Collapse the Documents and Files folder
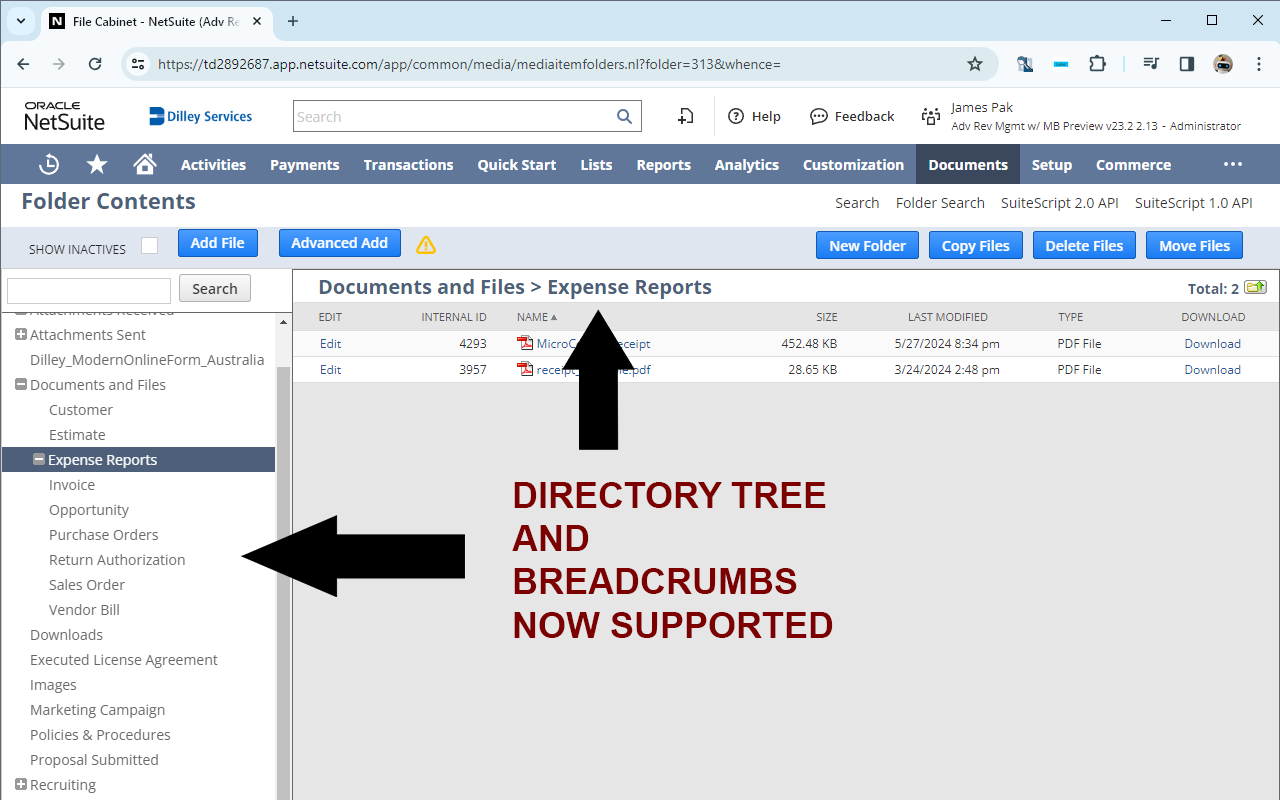 [21, 384]
